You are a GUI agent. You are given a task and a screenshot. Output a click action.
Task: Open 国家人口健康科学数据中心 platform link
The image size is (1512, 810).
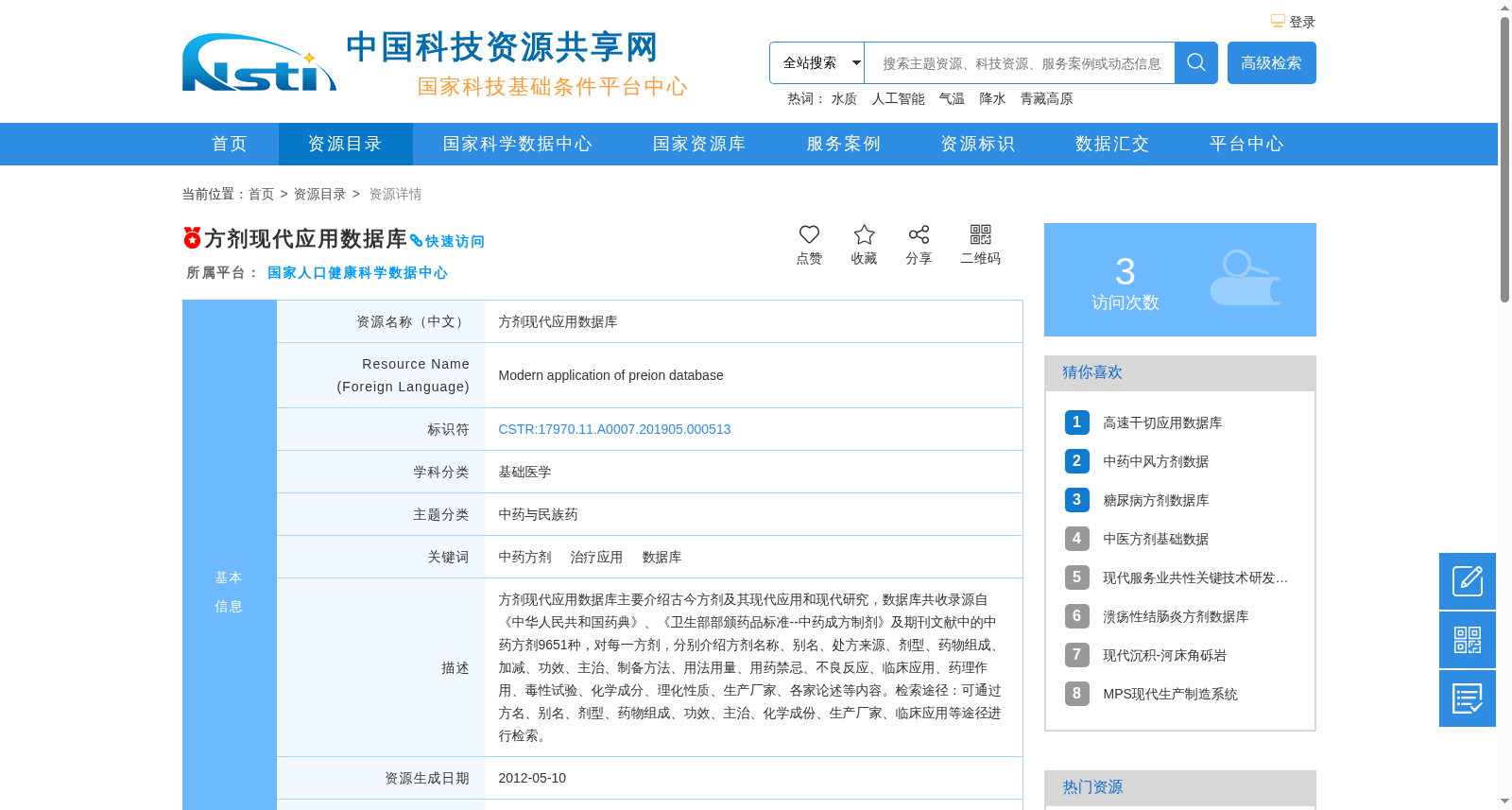[x=357, y=272]
